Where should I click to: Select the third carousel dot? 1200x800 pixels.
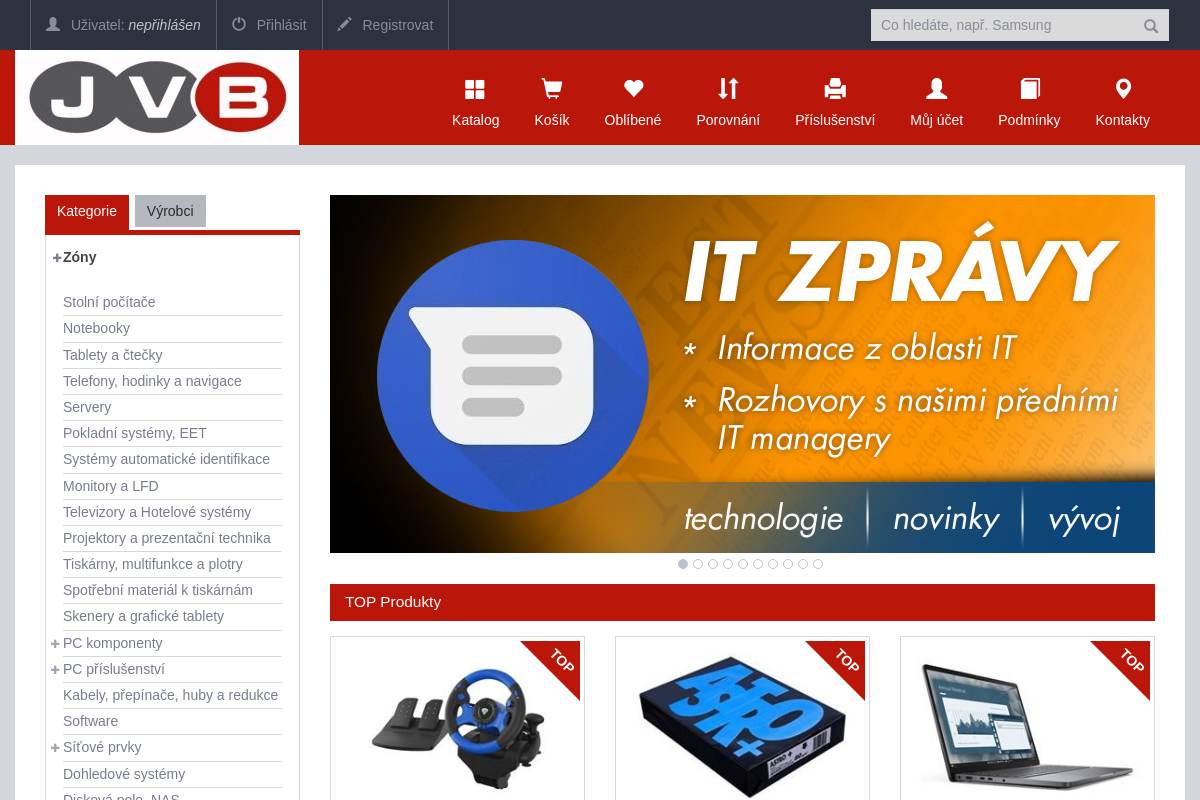pos(713,564)
